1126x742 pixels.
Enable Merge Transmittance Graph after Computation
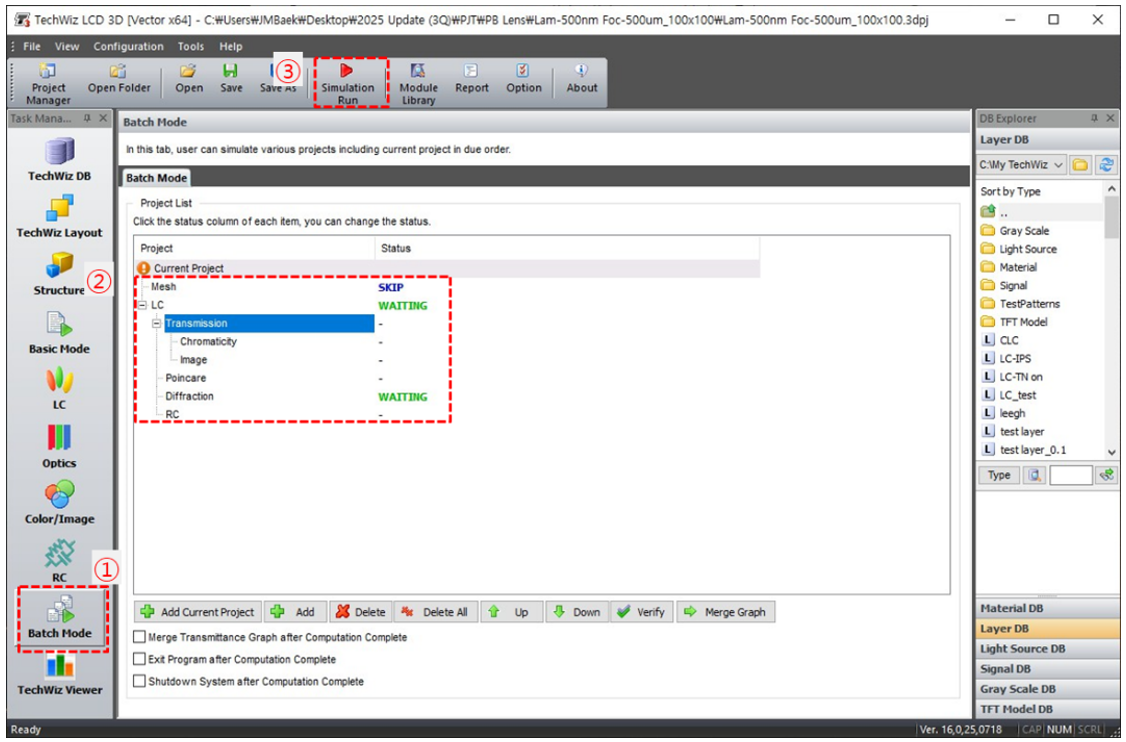tap(139, 637)
